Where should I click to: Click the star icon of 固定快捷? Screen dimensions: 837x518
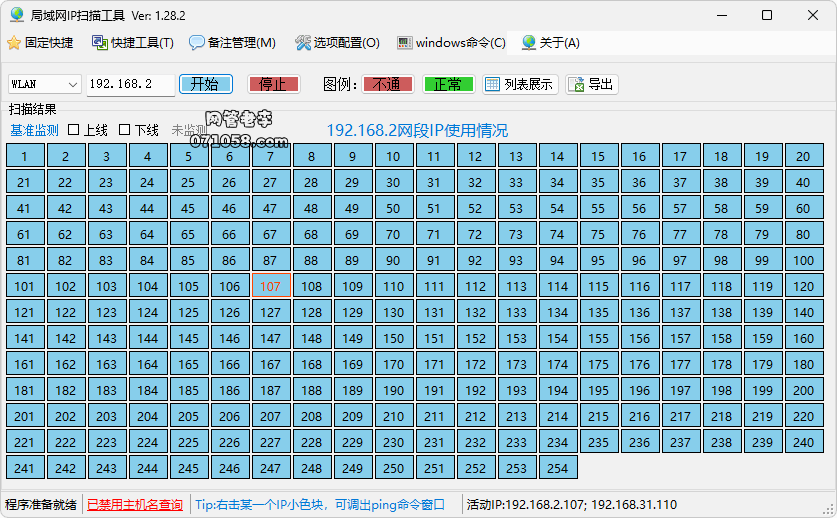click(14, 43)
